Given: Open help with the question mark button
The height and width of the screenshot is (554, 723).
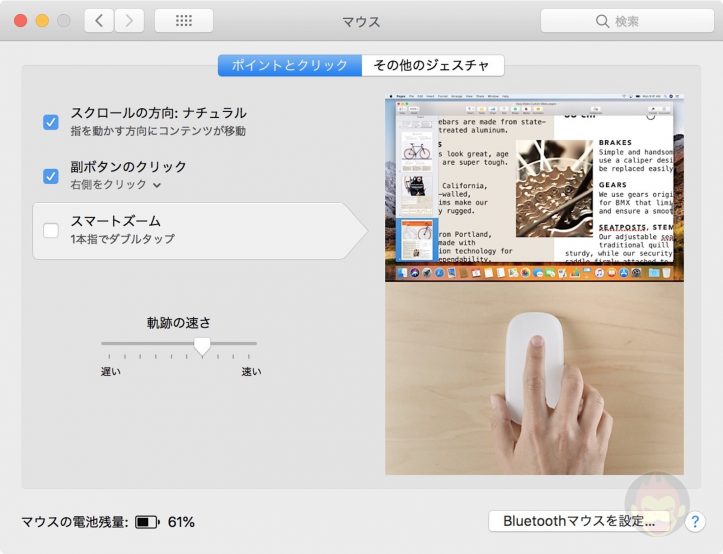Looking at the screenshot, I should click(696, 521).
